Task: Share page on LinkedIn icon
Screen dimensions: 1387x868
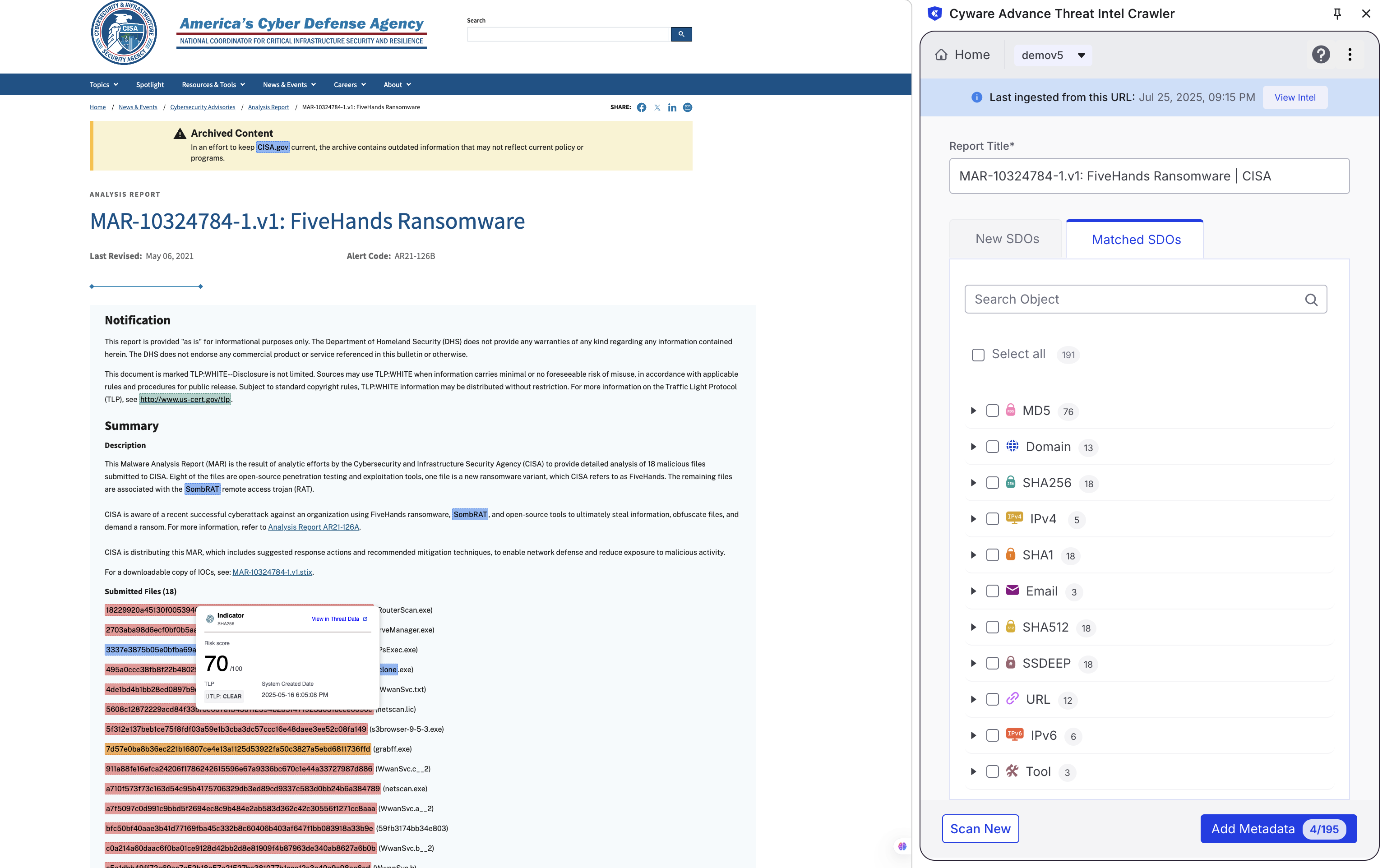Action: tap(672, 107)
